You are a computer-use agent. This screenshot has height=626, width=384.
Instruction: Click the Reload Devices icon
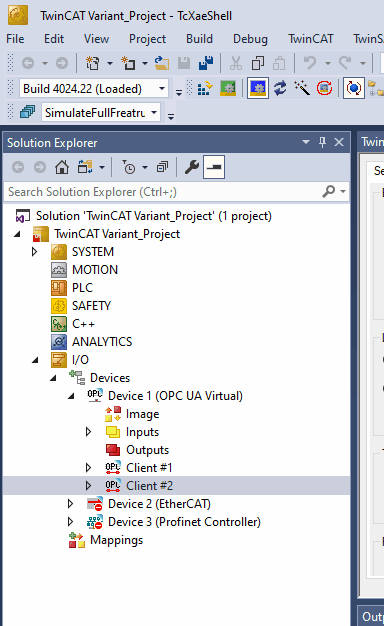[280, 88]
